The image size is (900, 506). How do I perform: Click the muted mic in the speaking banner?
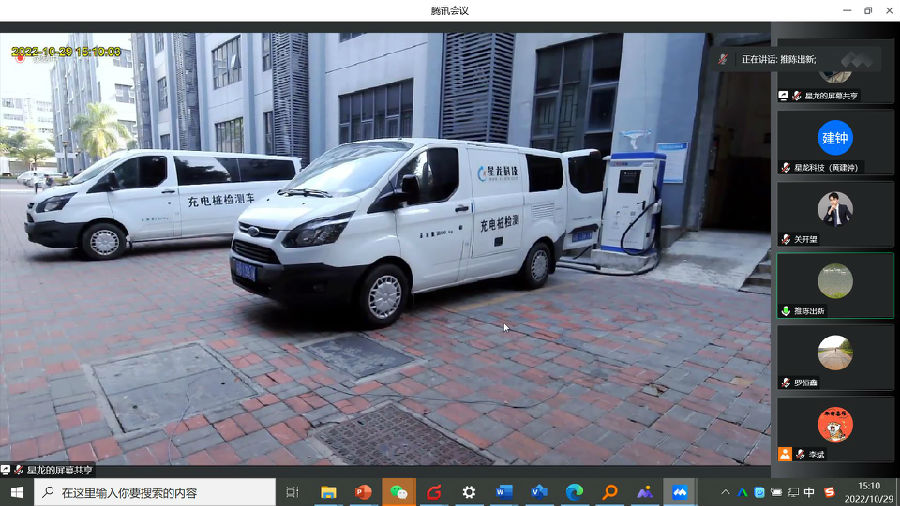click(723, 59)
